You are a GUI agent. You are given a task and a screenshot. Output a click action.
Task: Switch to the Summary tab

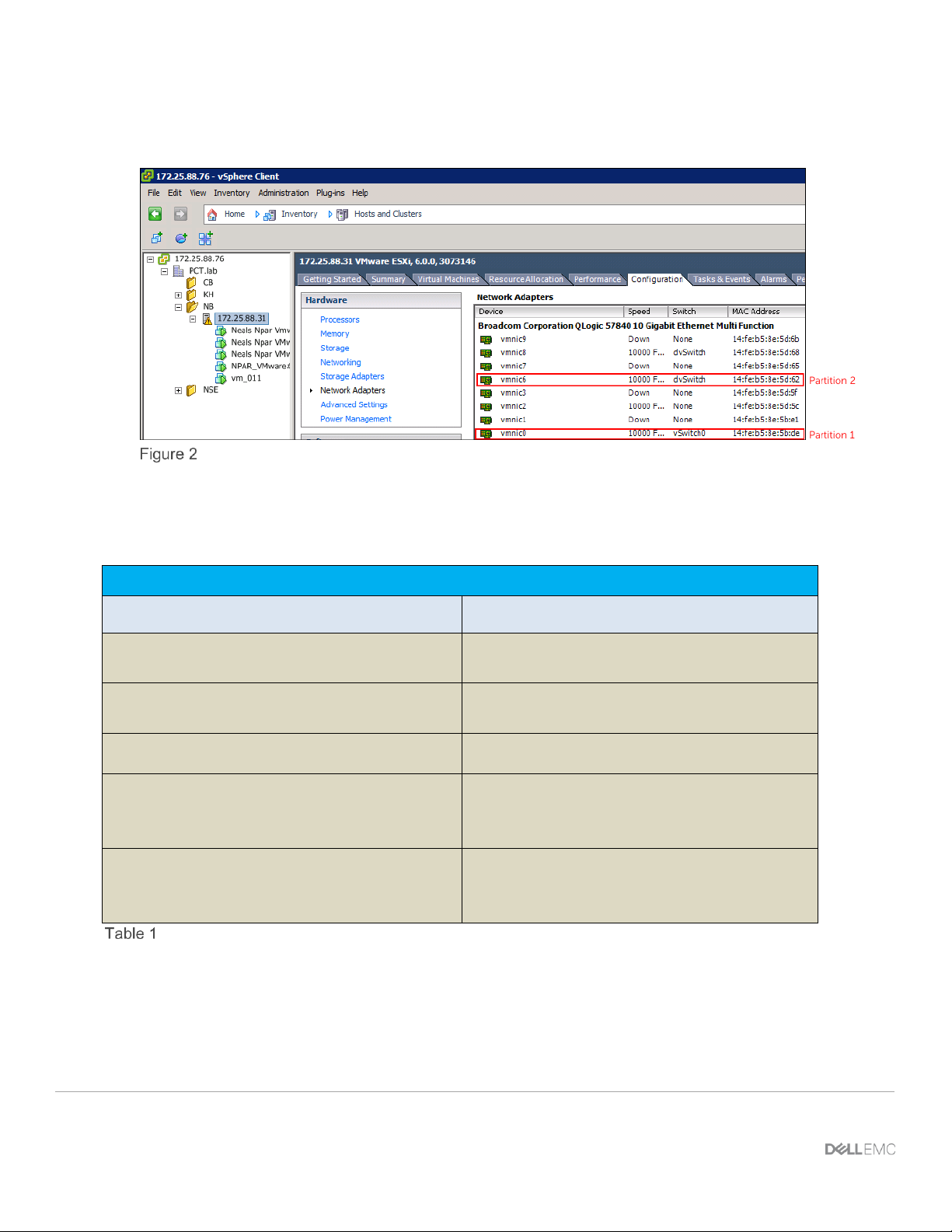(x=388, y=280)
